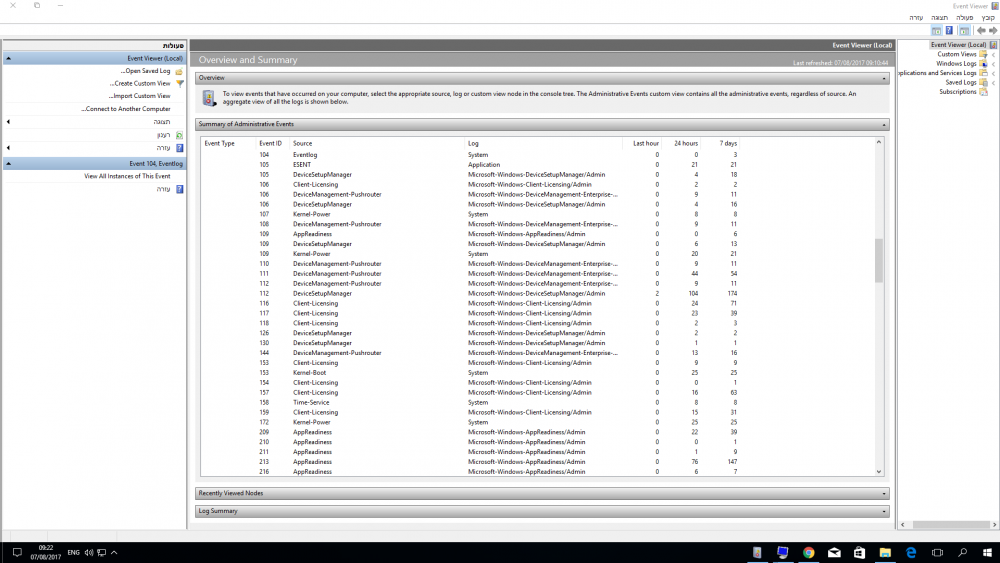
Task: Click Connect to Another Computer action
Action: [126, 109]
